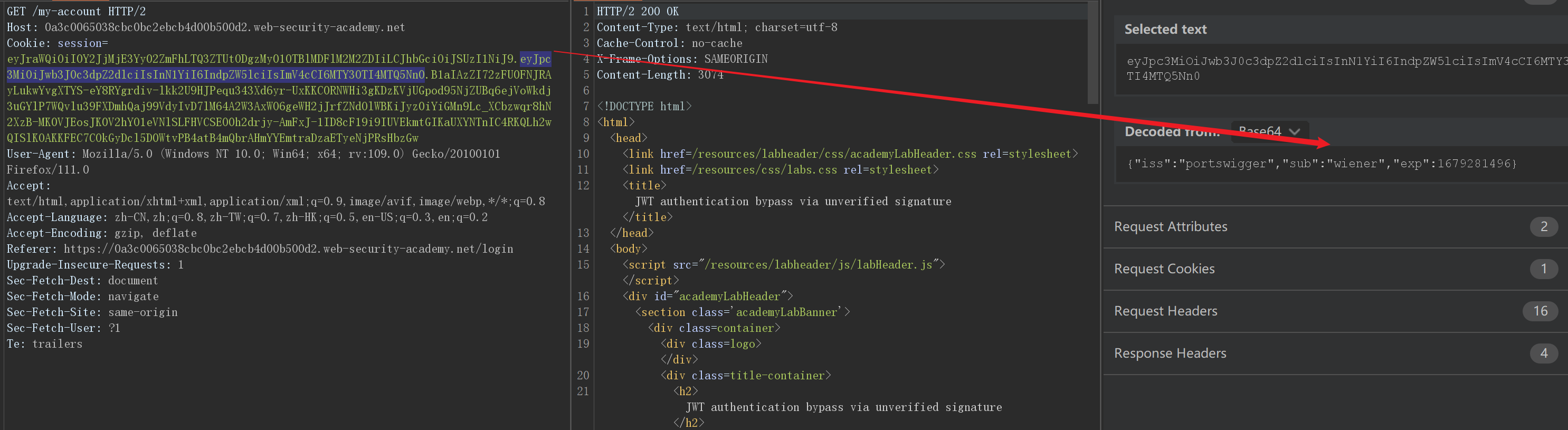1568x430 pixels.
Task: Click the labs.css stylesheet link line
Action: pyautogui.click(x=781, y=170)
